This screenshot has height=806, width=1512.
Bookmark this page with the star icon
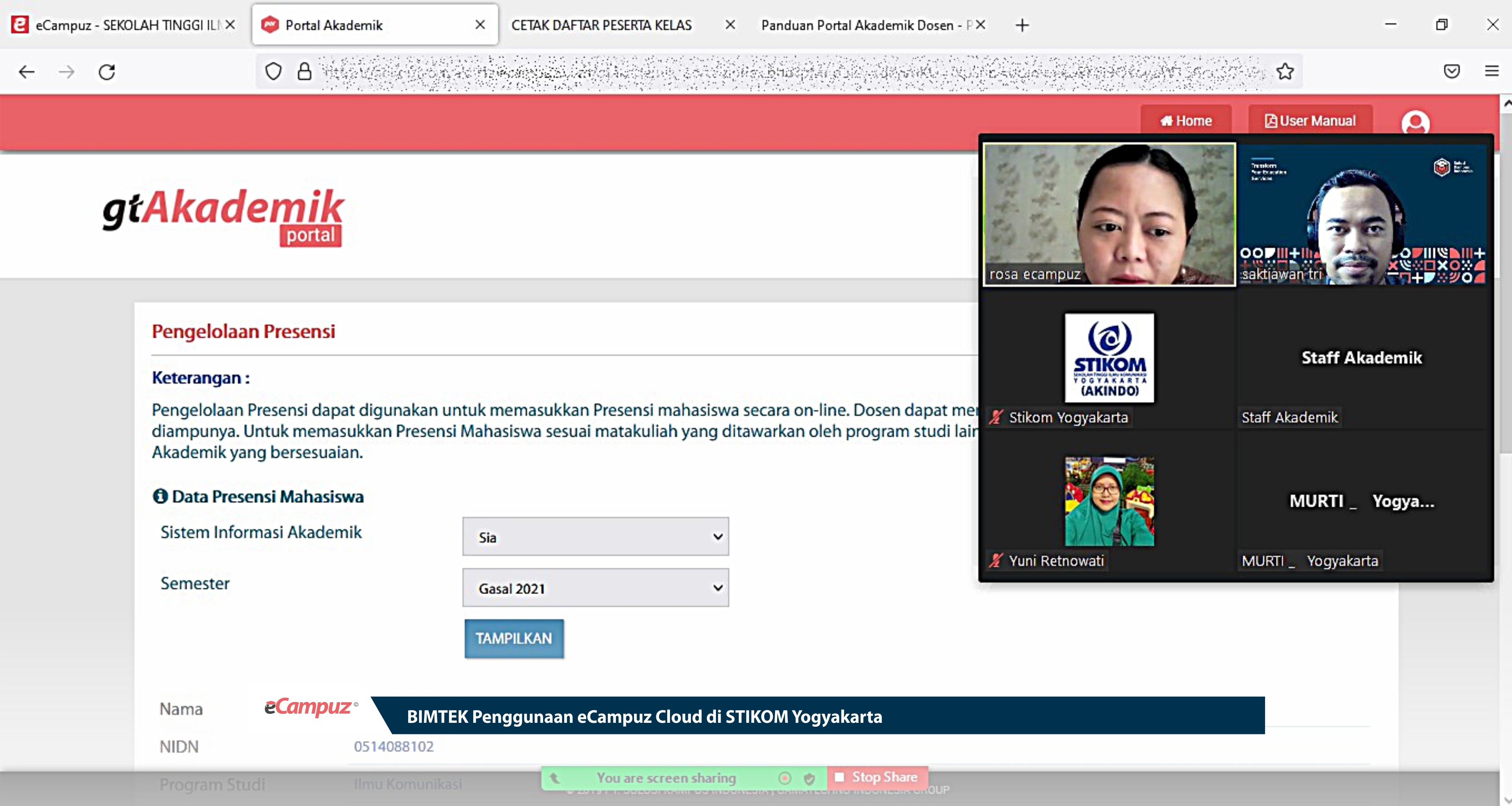[x=1285, y=72]
